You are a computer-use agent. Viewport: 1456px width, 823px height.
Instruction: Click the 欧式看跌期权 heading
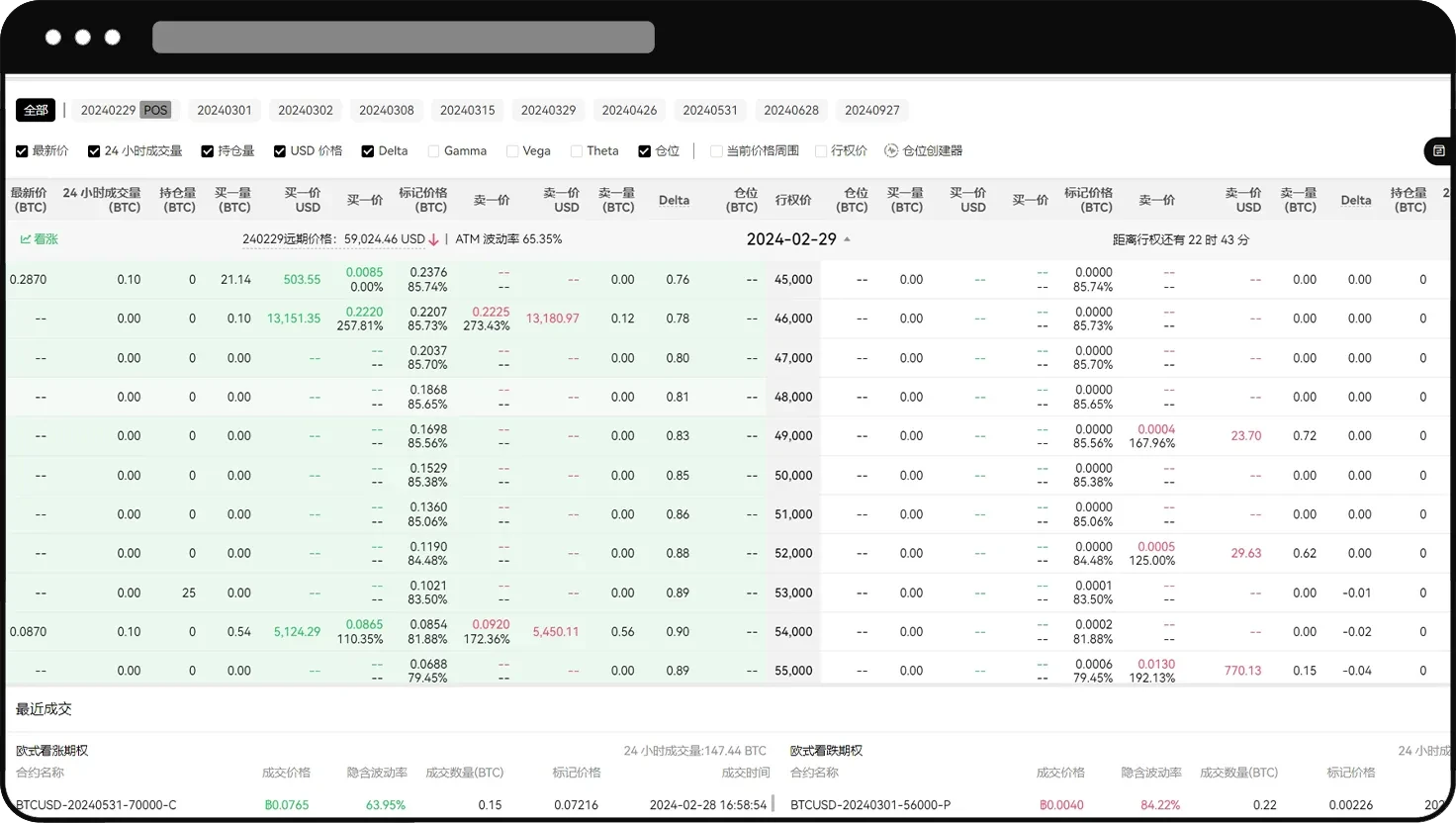tap(826, 751)
